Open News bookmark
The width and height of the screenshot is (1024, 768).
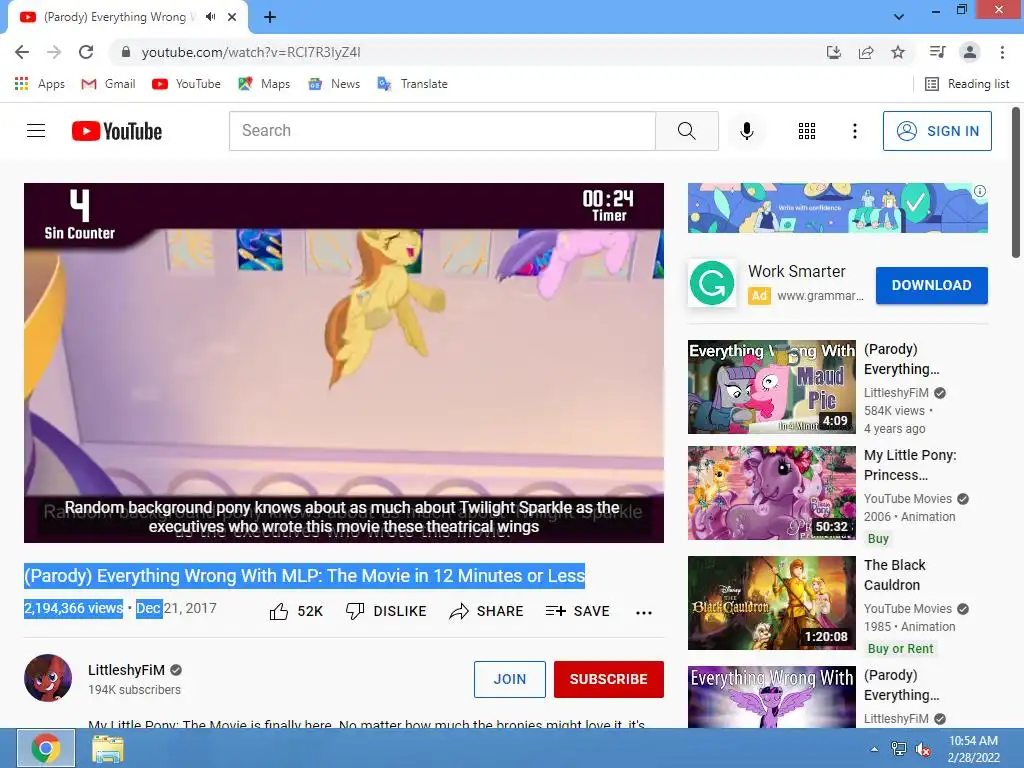click(x=334, y=84)
